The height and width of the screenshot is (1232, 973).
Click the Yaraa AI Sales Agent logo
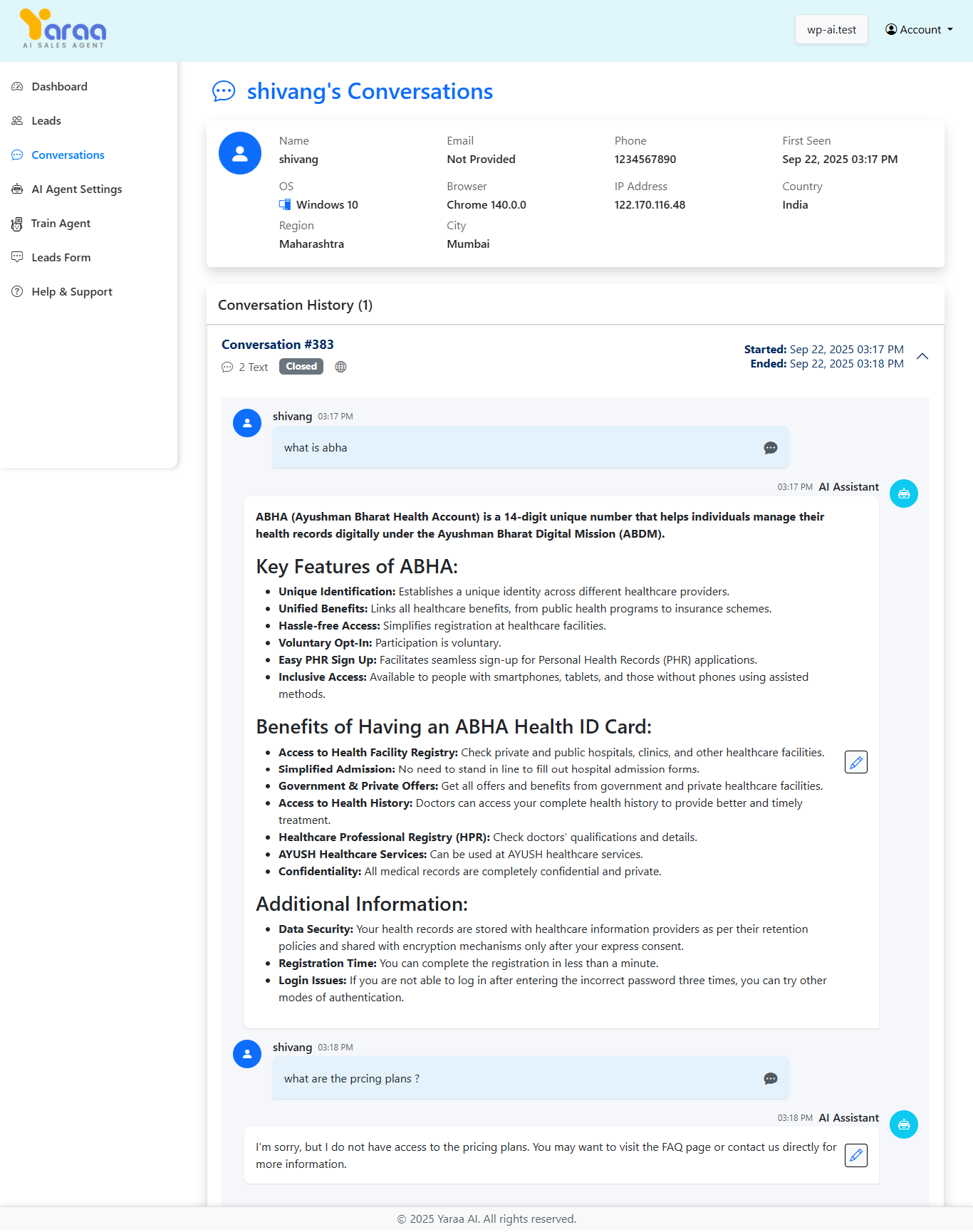tap(63, 29)
